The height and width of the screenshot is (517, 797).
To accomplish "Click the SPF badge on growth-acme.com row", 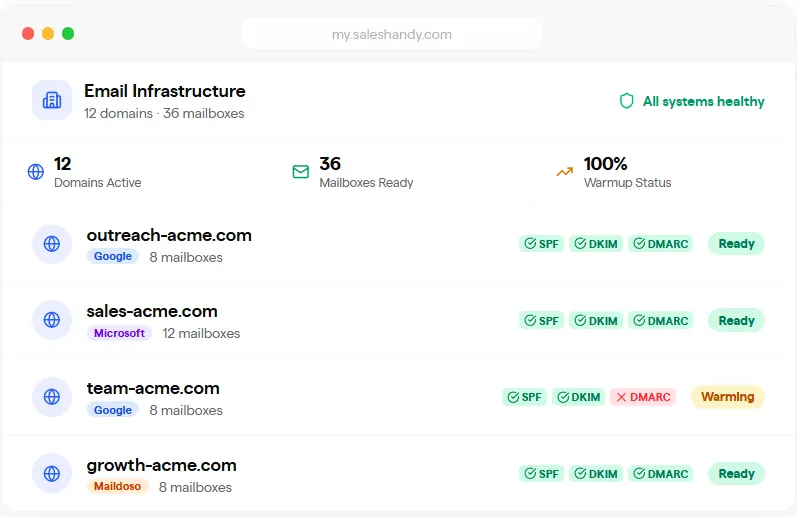I will point(541,474).
